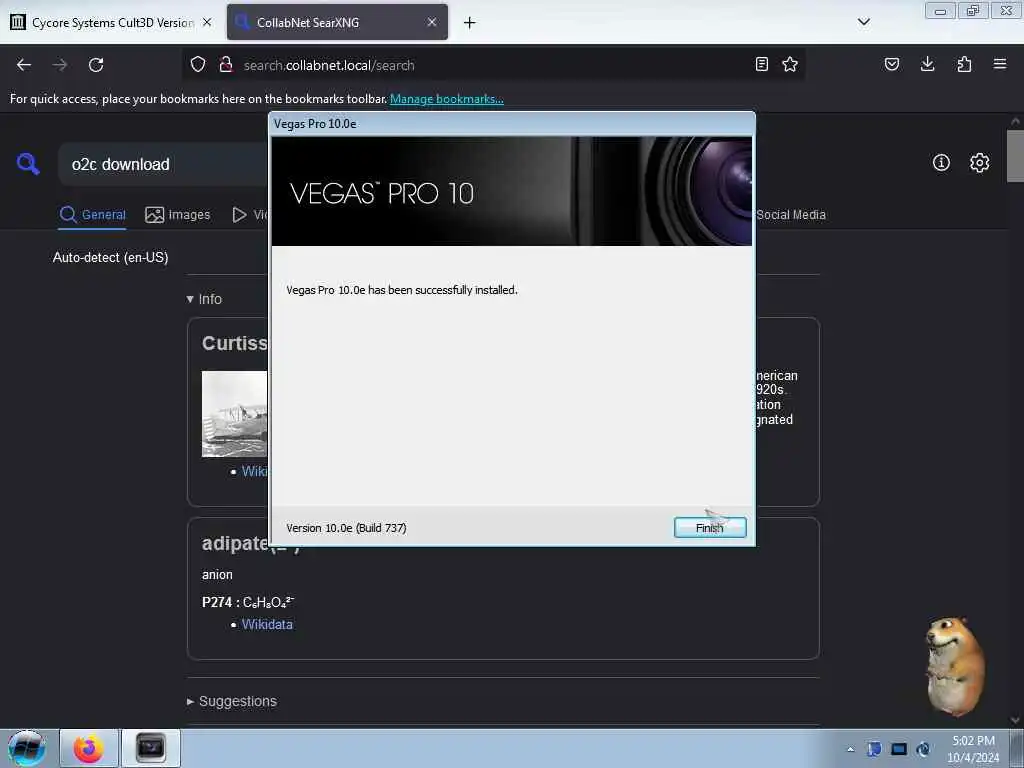
Task: Open Windows Start menu orb
Action: [x=27, y=748]
